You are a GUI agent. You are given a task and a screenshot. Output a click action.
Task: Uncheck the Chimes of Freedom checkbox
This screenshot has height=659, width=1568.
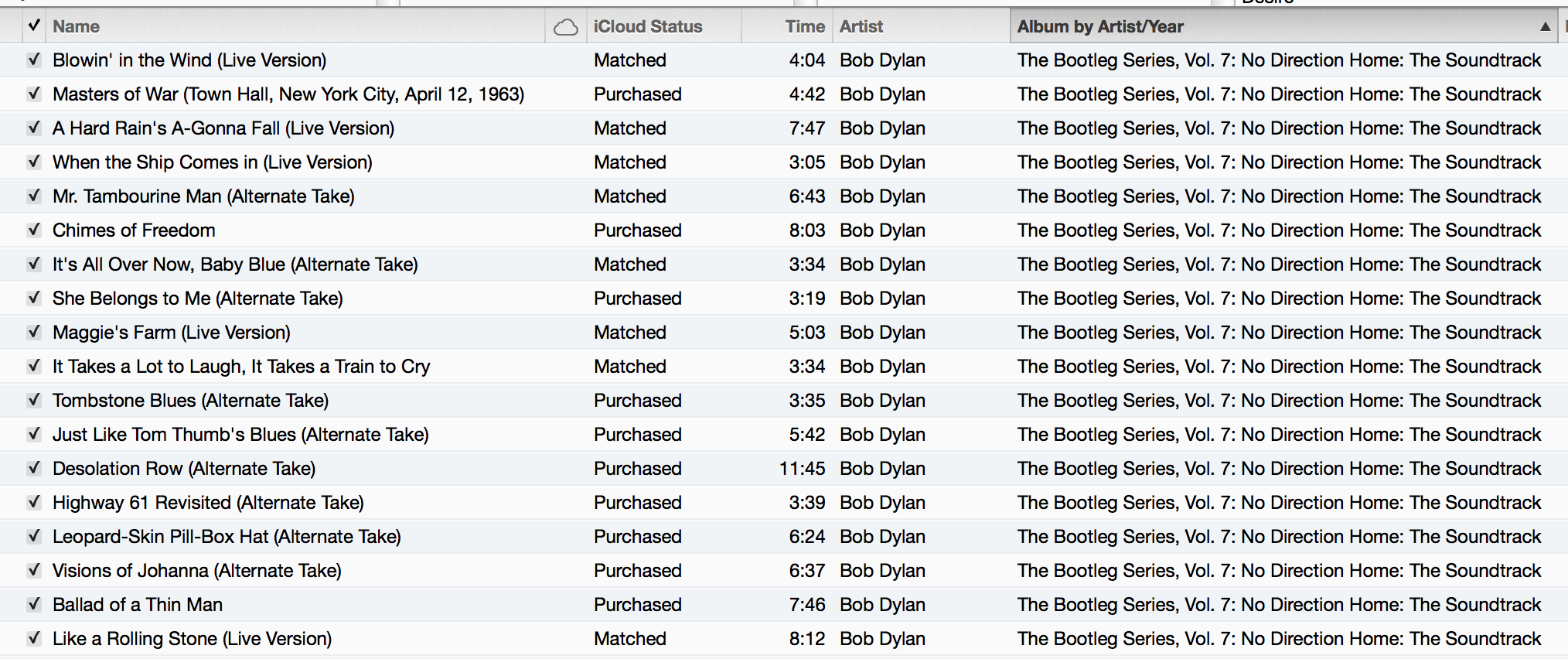click(34, 230)
